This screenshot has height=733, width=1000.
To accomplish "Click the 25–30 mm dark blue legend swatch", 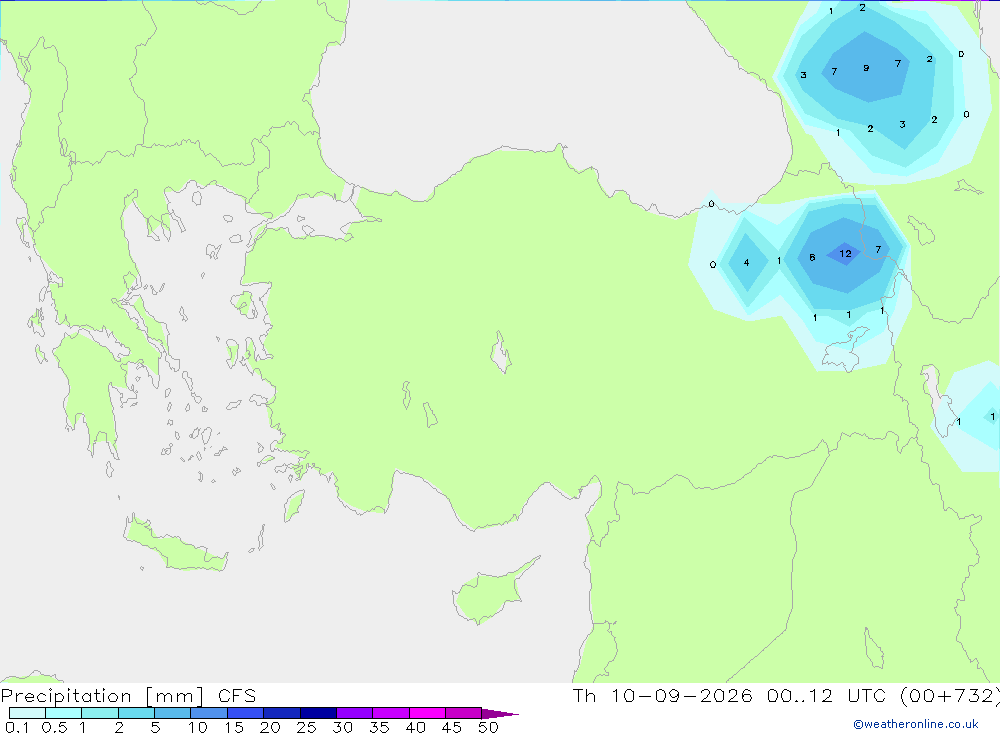I will pyautogui.click(x=318, y=713).
